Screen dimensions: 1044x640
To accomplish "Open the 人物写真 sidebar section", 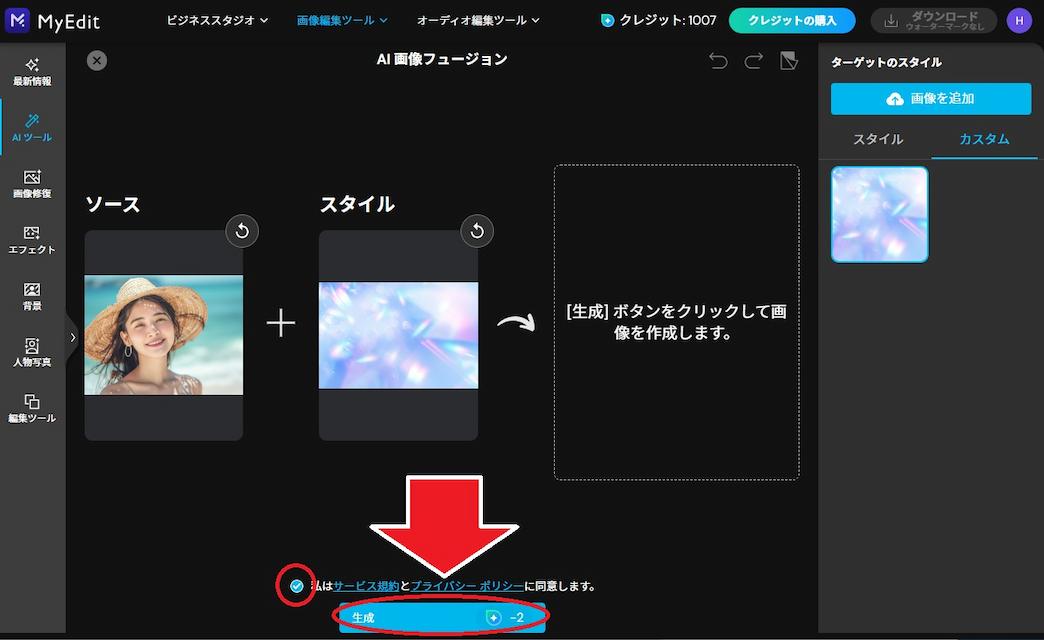I will [32, 353].
